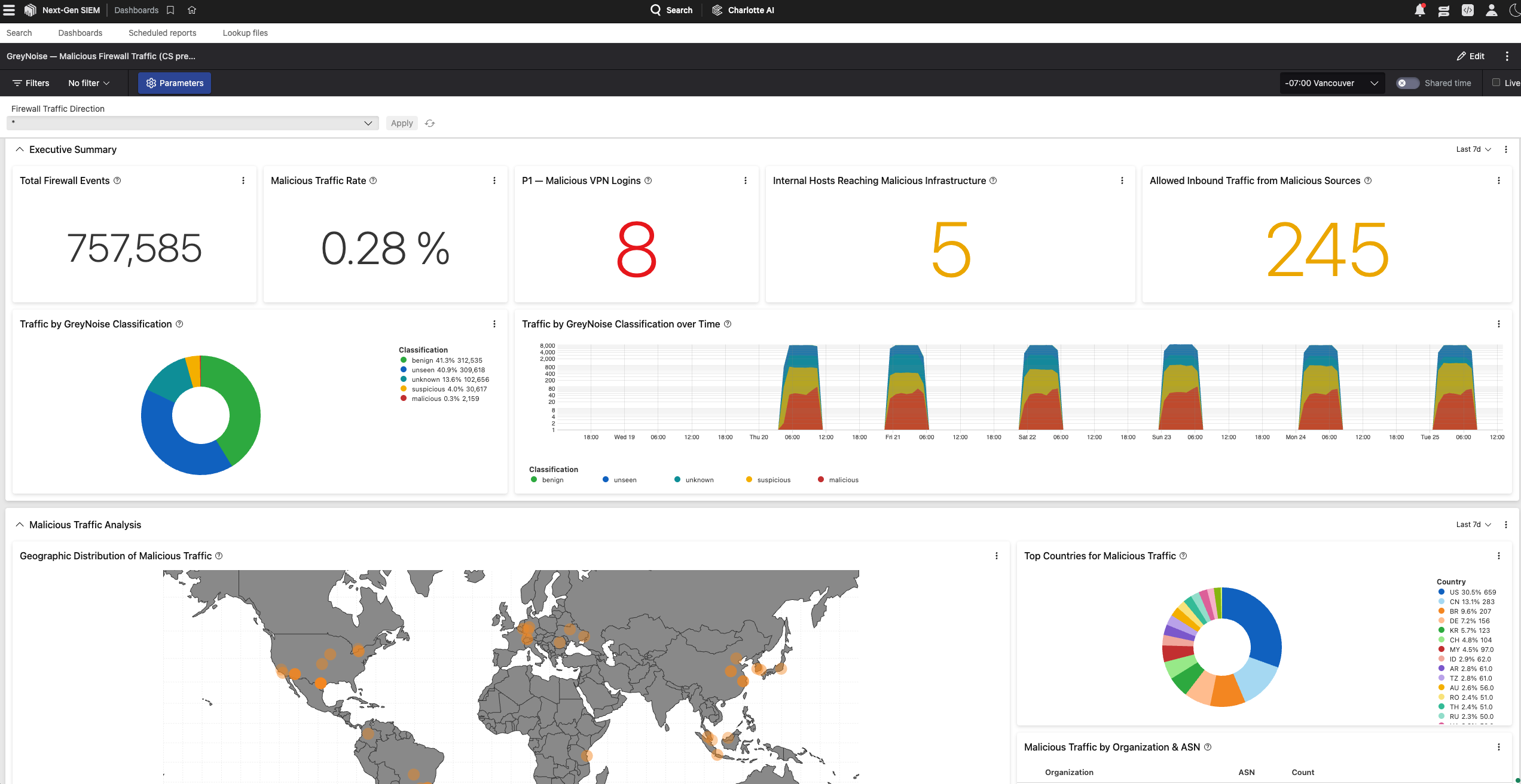The height and width of the screenshot is (784, 1521).
Task: Click the red 8 VPN logins value
Action: click(637, 249)
